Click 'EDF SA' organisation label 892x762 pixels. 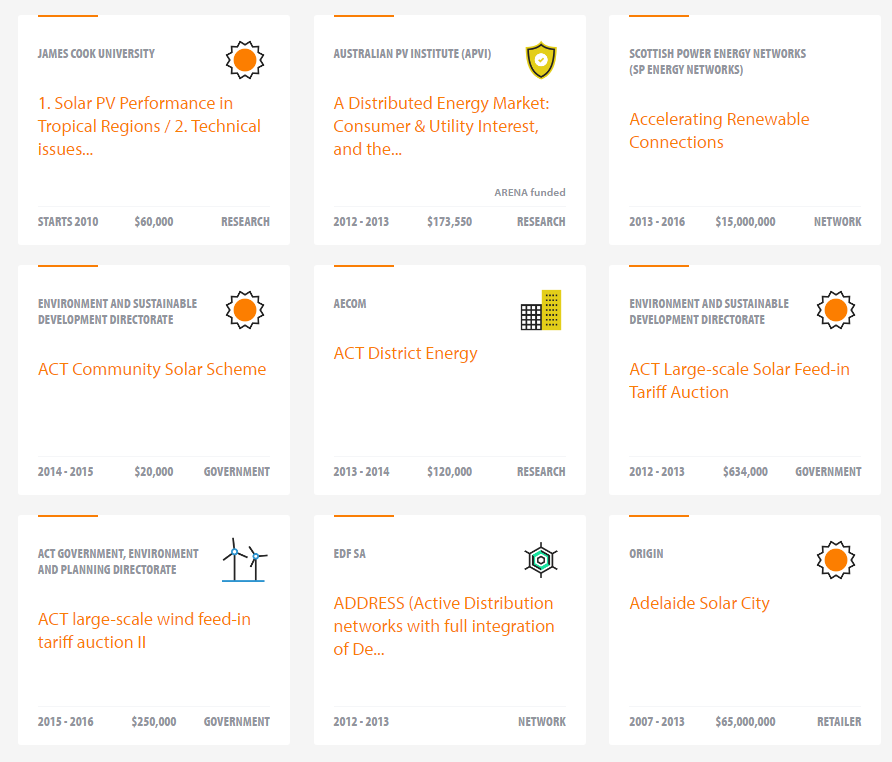(x=349, y=553)
